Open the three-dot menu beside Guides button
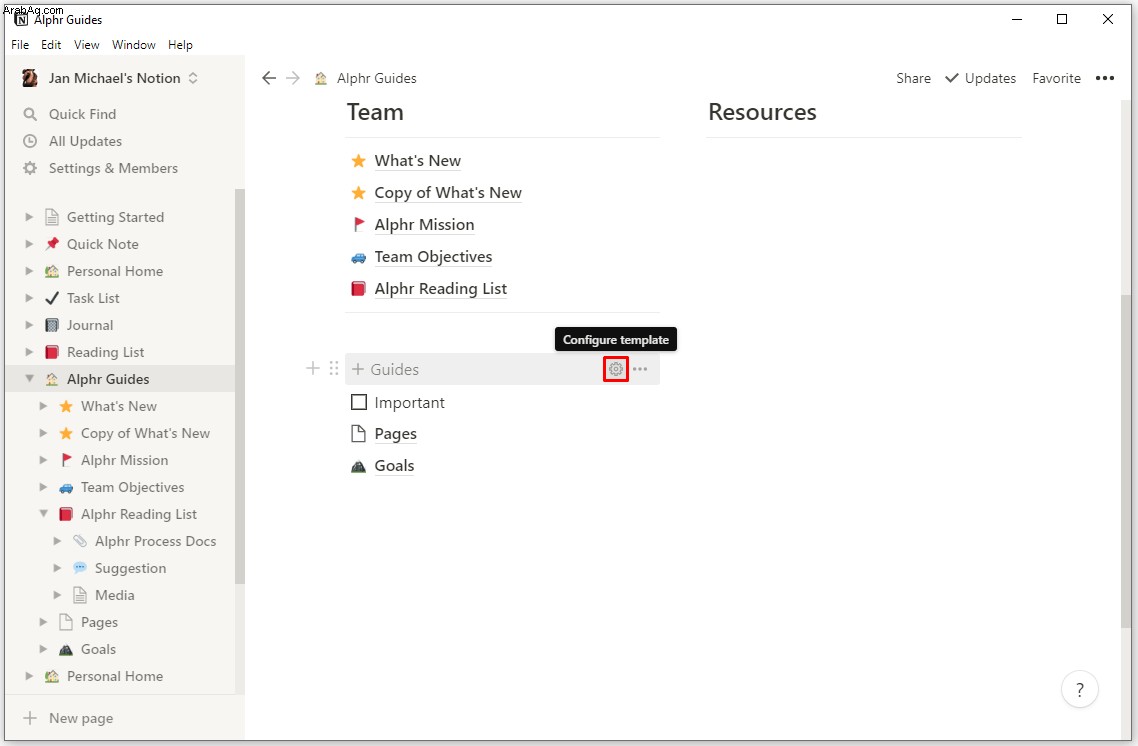1138x746 pixels. pos(639,369)
